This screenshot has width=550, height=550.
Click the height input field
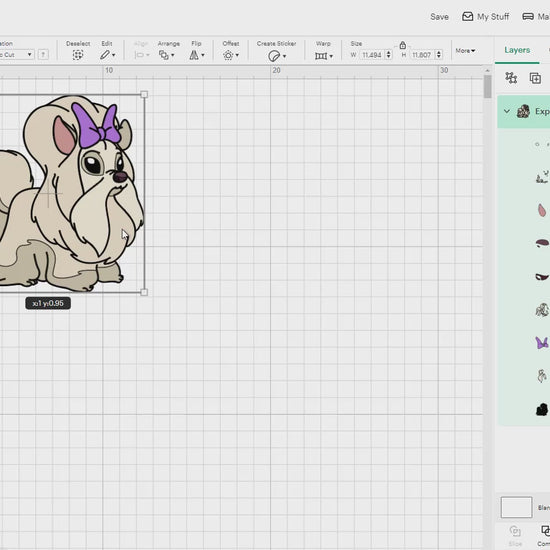[x=422, y=55]
